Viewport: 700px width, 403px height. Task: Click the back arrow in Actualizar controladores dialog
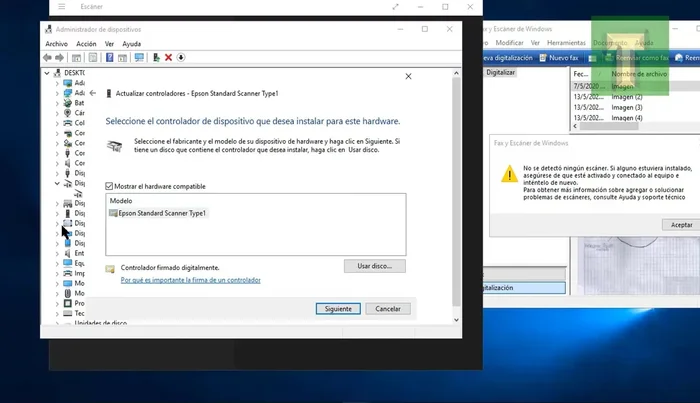point(92,93)
